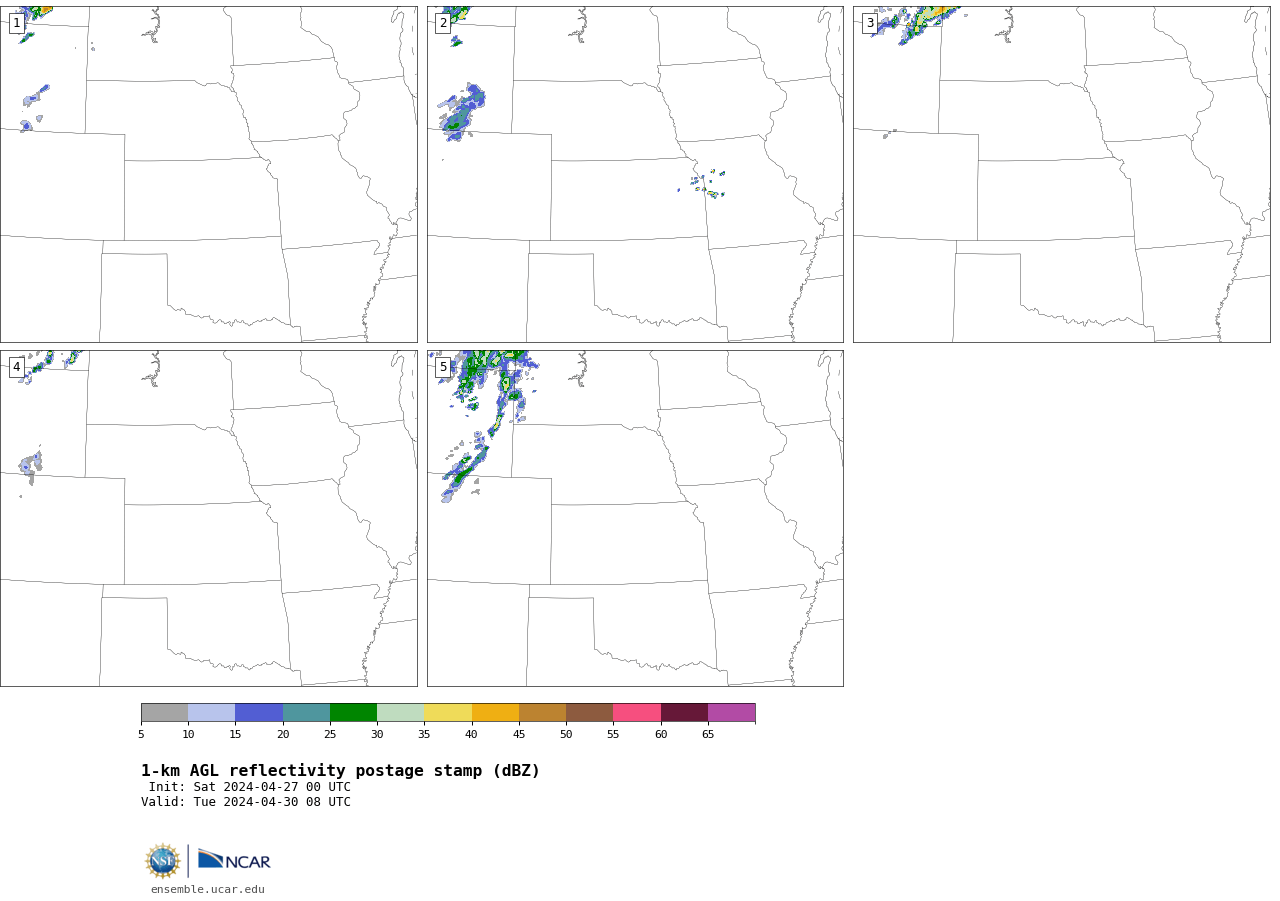Click panel number label 3
The height and width of the screenshot is (901, 1280).
pyautogui.click(x=870, y=23)
